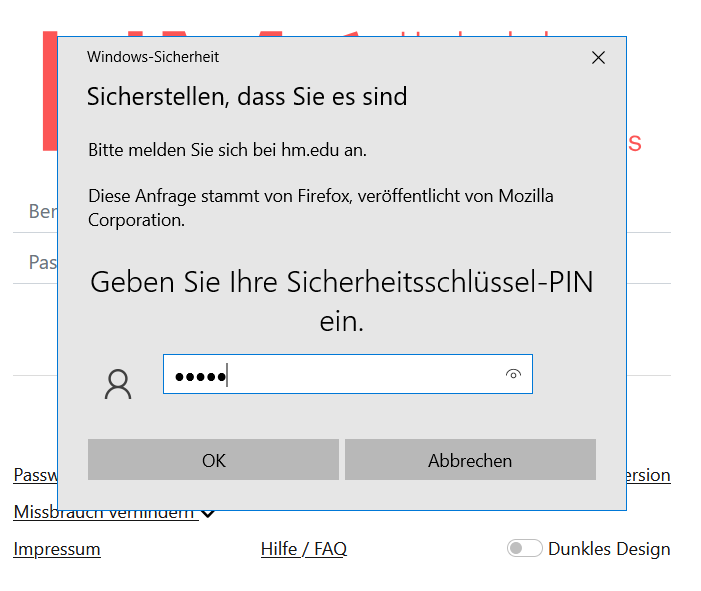Expand the Missbrauch verhindern chevron arrow
Viewport: 701px width, 591px height.
tap(208, 513)
